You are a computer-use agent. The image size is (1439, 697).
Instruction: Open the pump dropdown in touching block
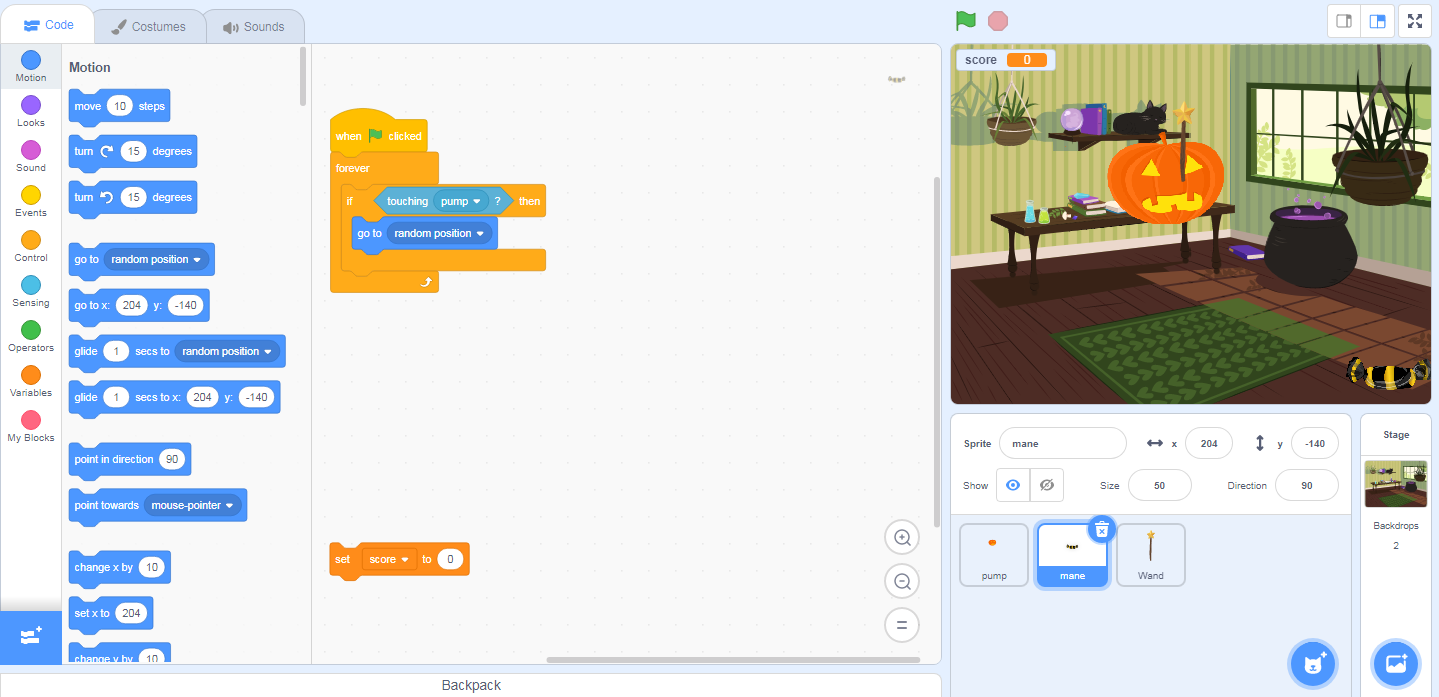pyautogui.click(x=461, y=201)
